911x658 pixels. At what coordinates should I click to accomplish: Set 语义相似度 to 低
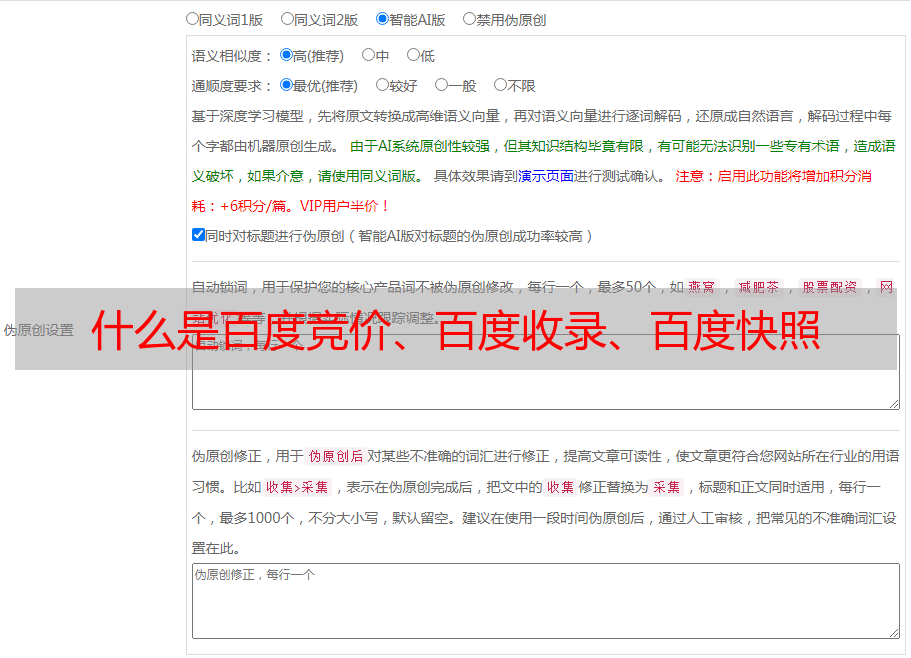click(413, 55)
